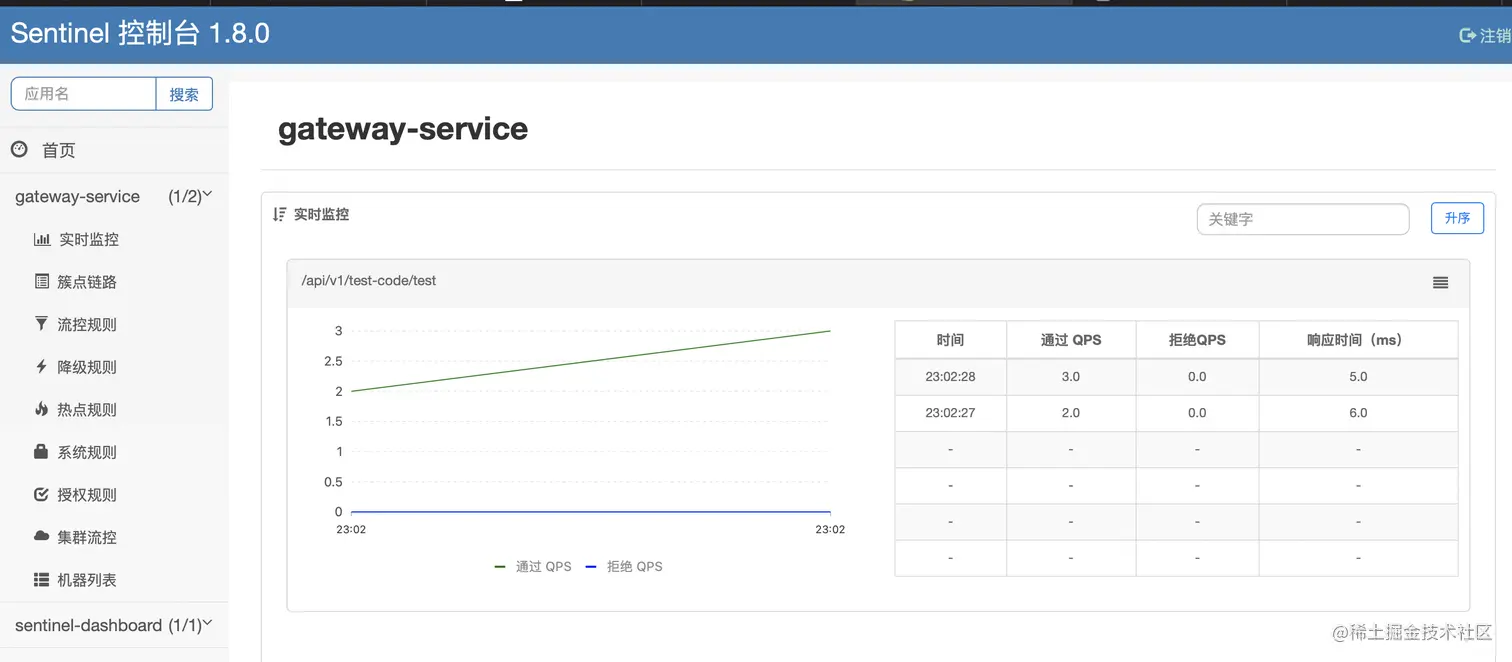The image size is (1512, 662).
Task: Click the 5.0 response time cell
Action: pos(1358,377)
